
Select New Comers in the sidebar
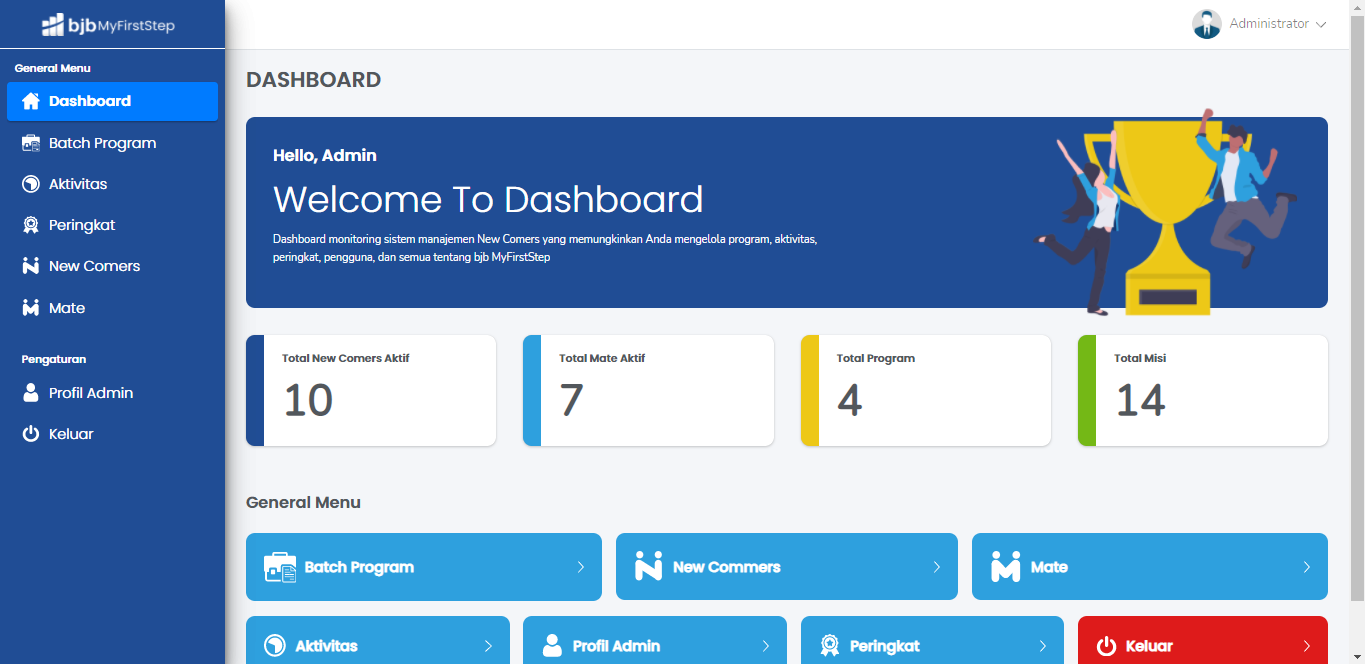(x=112, y=266)
